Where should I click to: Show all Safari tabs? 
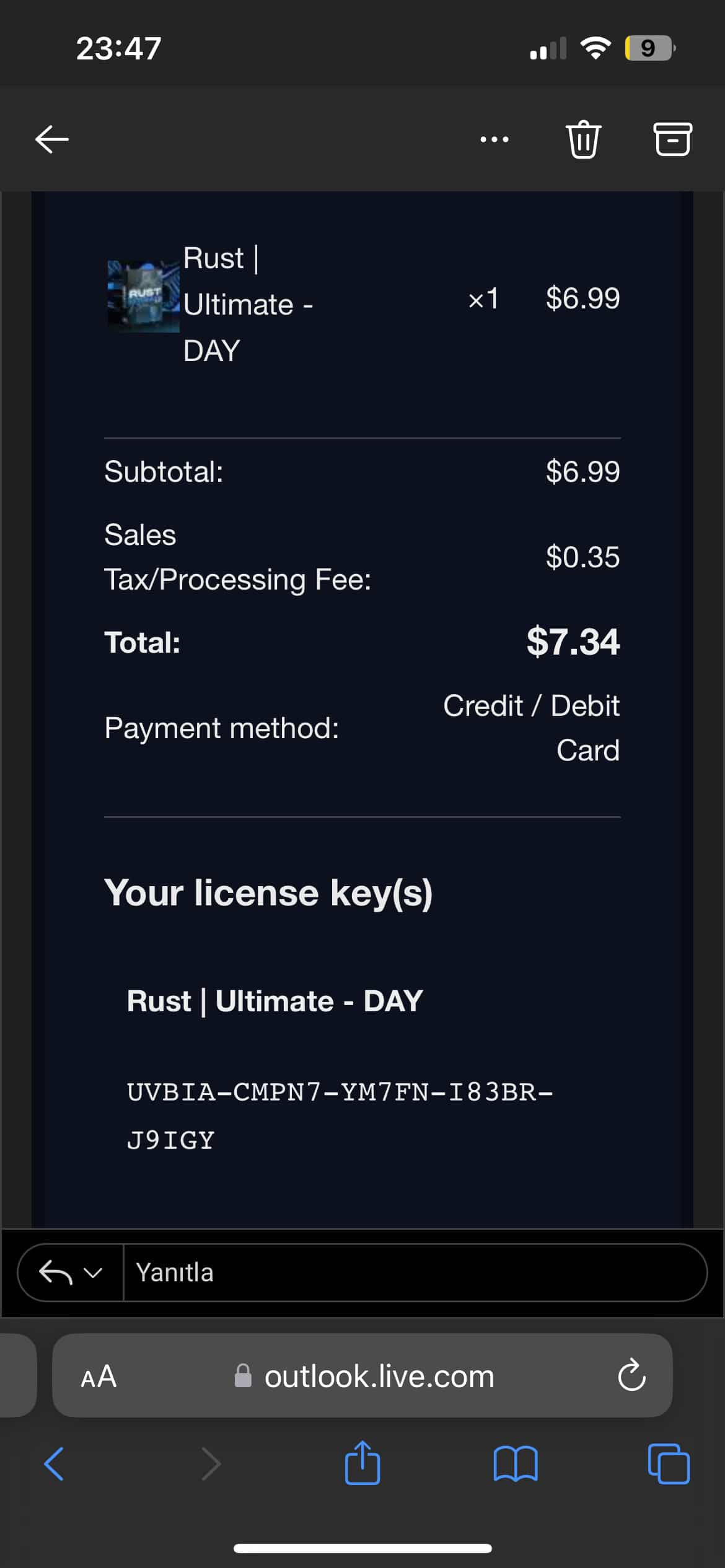point(669,1464)
